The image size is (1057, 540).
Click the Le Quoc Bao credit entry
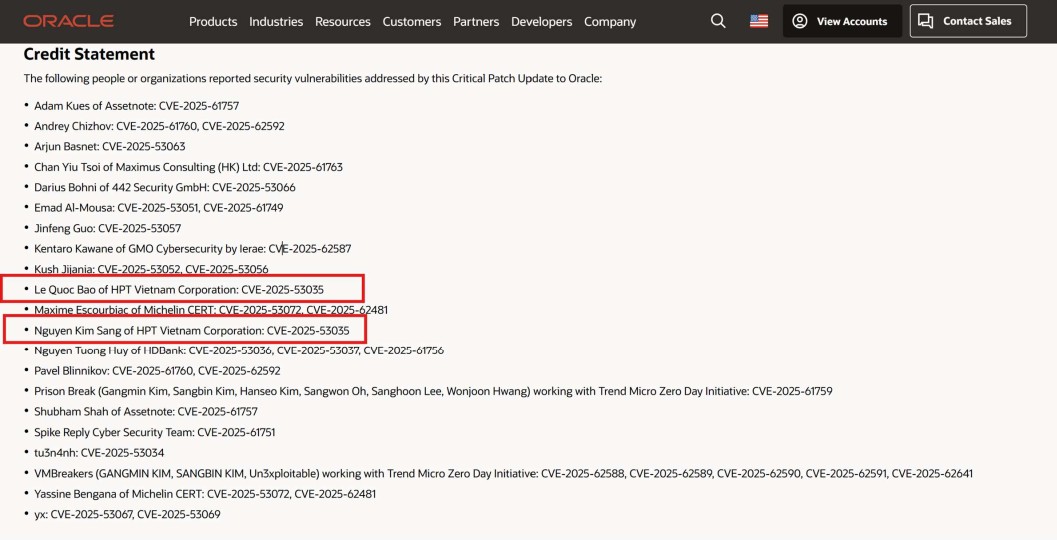pyautogui.click(x=179, y=289)
